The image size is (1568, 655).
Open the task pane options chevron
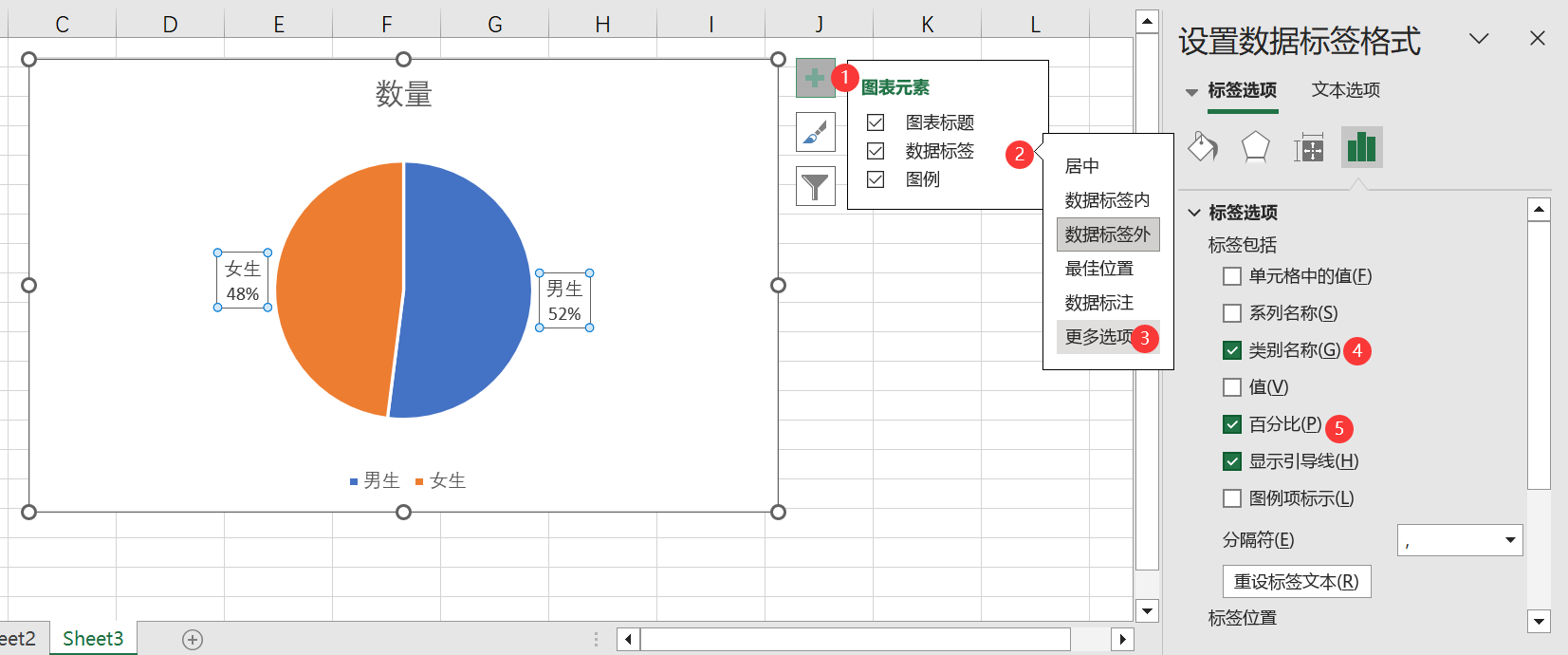click(x=1478, y=38)
